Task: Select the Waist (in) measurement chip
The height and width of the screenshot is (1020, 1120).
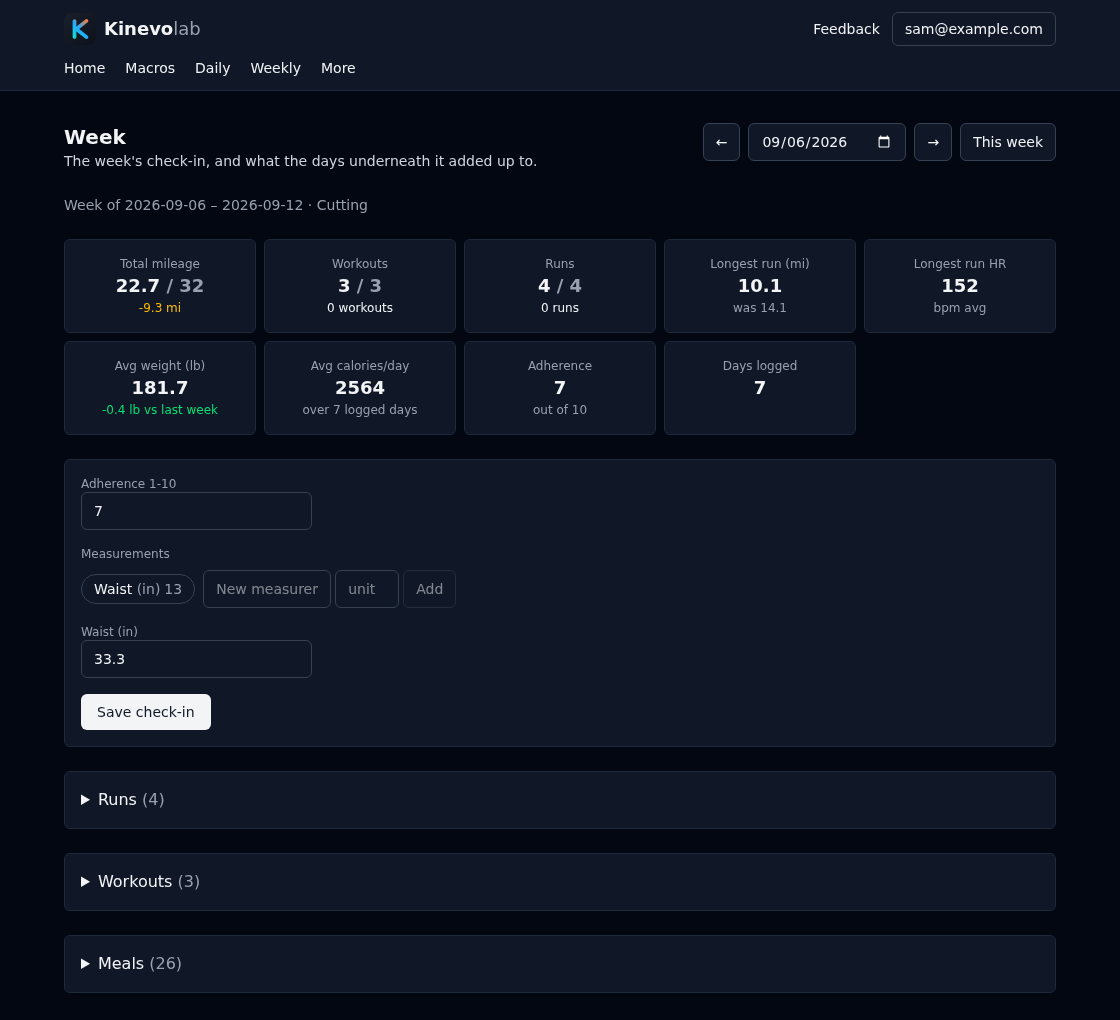Action: [x=138, y=589]
